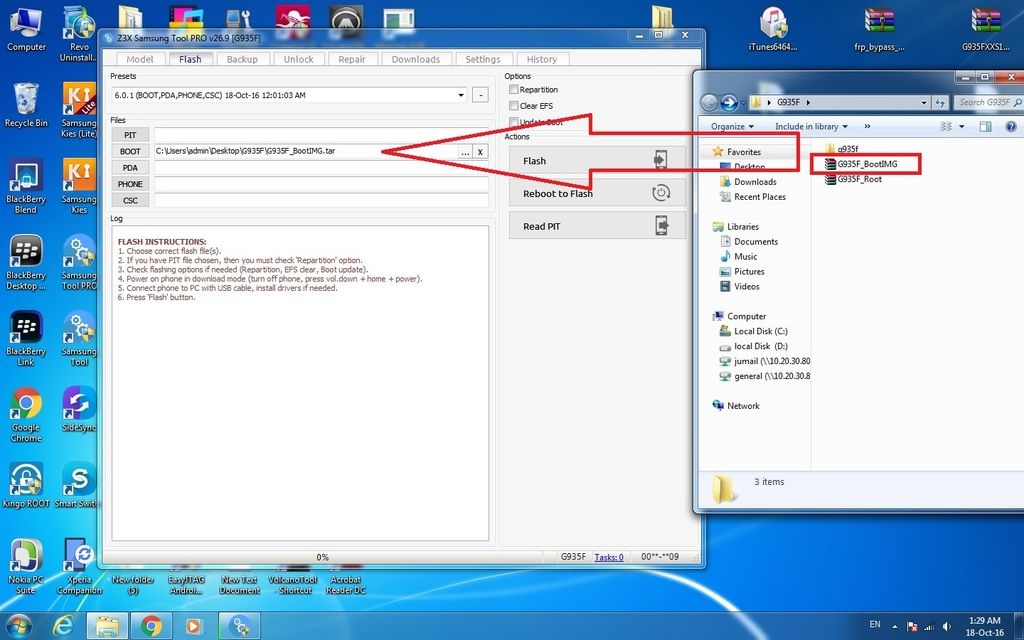Switch to the Backup tab
Viewport: 1024px width, 640px height.
(x=242, y=59)
